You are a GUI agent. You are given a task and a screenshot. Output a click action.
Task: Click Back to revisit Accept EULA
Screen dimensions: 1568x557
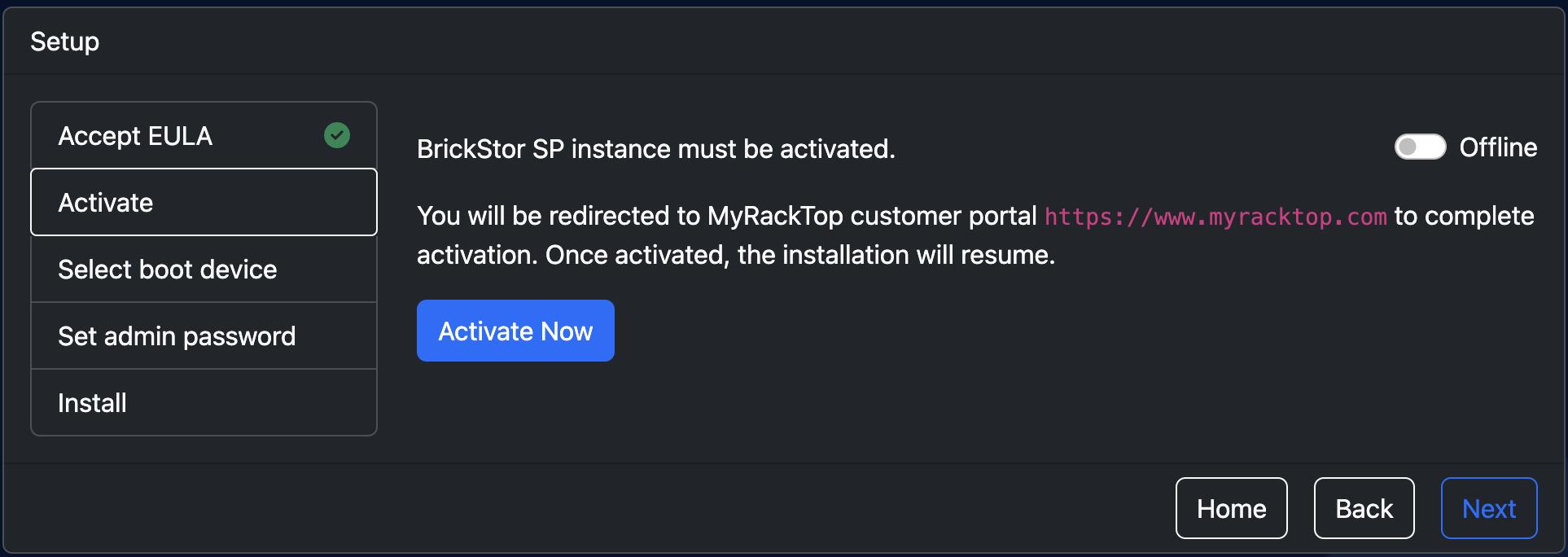tap(1364, 507)
